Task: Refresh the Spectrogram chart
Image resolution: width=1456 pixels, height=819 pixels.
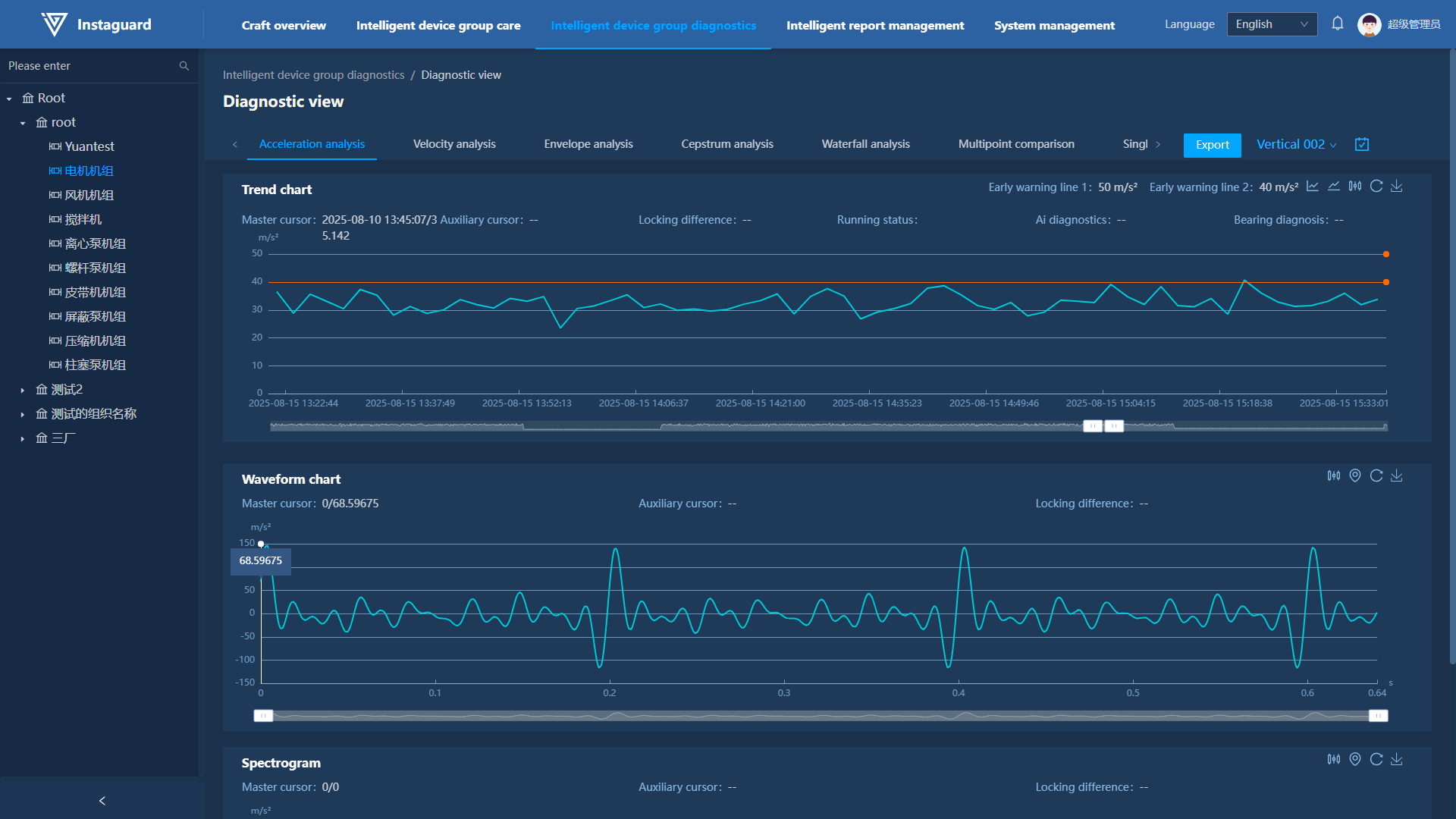Action: [x=1376, y=759]
